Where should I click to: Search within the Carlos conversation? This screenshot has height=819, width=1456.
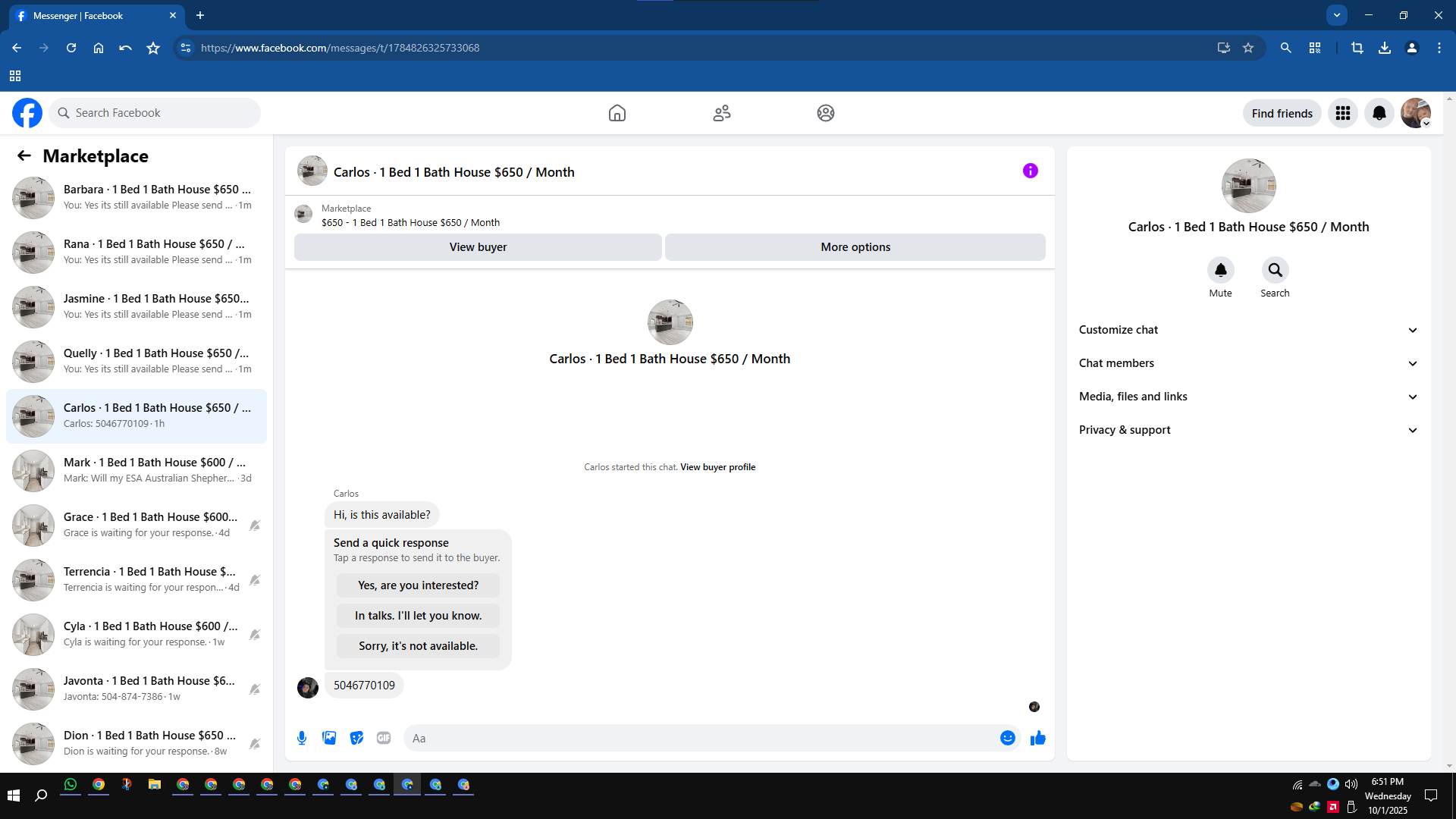1276,270
